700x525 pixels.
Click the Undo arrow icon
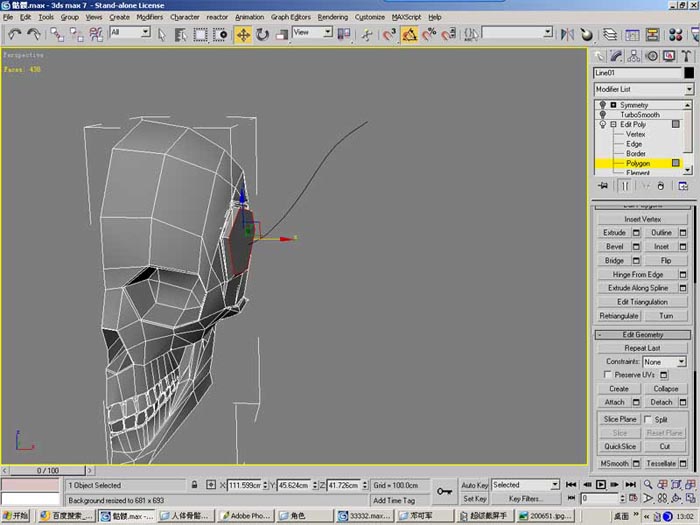[15, 34]
